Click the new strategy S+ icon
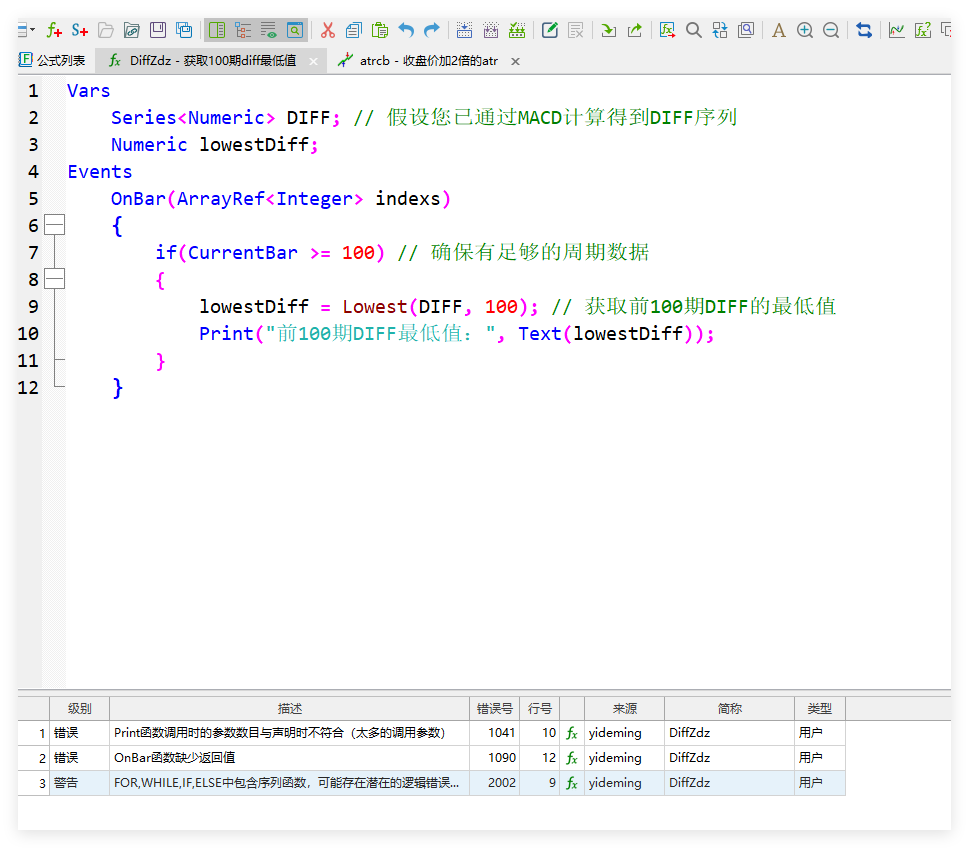 point(80,30)
